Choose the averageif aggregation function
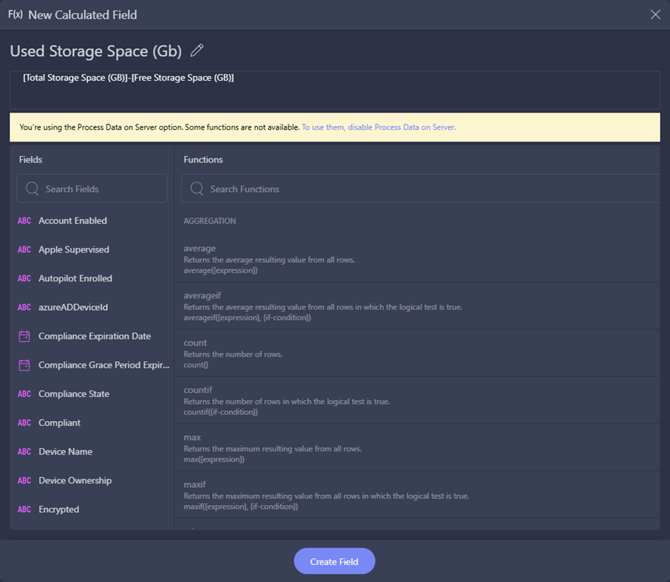The width and height of the screenshot is (670, 582). click(x=417, y=306)
